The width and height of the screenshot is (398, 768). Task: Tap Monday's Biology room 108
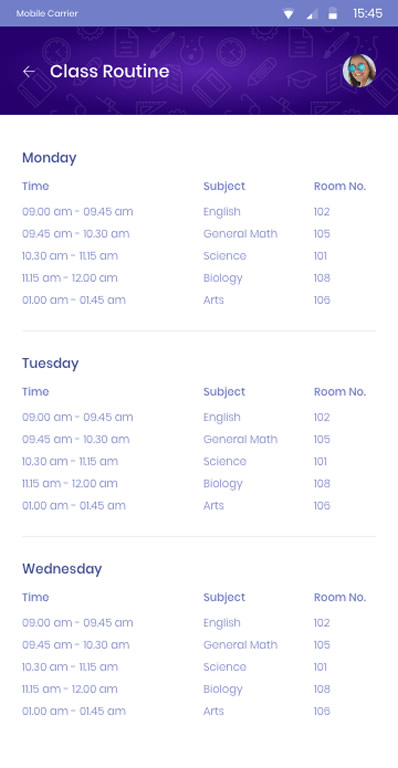322,278
